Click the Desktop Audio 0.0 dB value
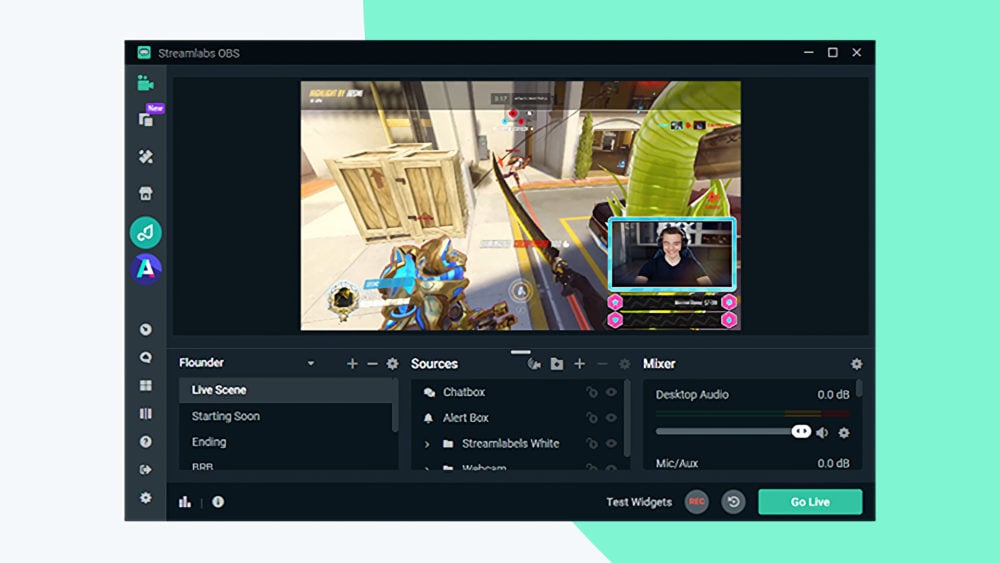 833,395
